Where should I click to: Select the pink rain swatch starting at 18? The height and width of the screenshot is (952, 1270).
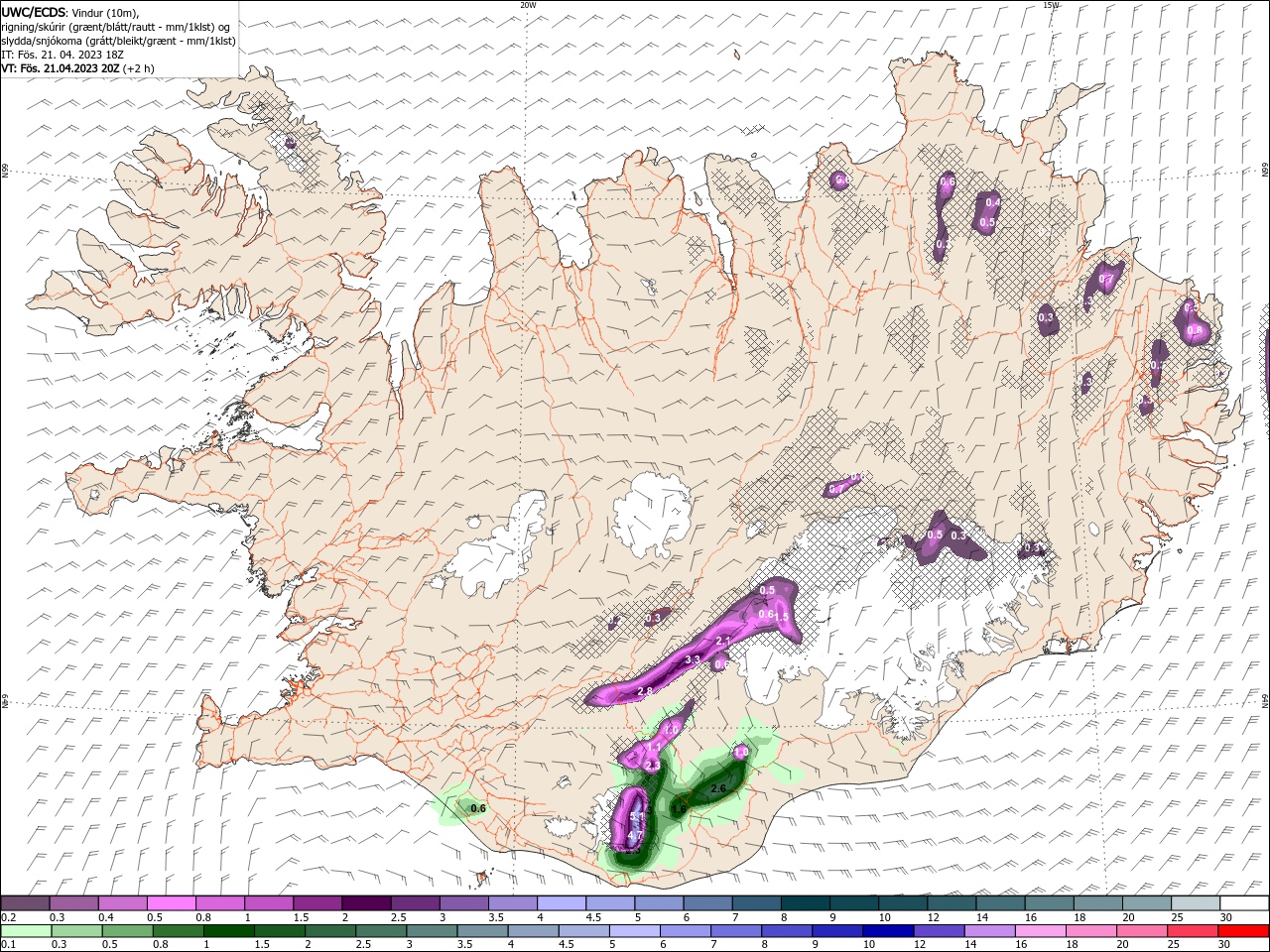coord(1090,931)
